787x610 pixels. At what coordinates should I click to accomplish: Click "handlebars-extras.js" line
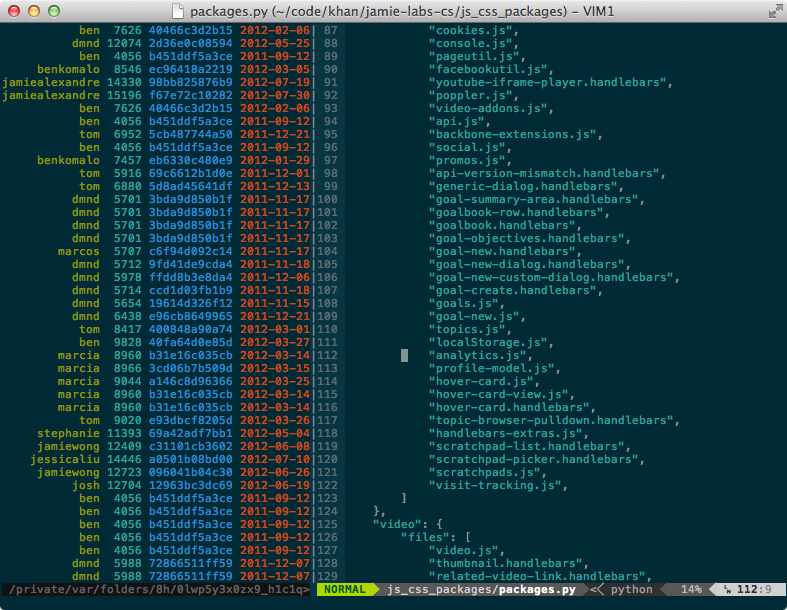(x=508, y=434)
